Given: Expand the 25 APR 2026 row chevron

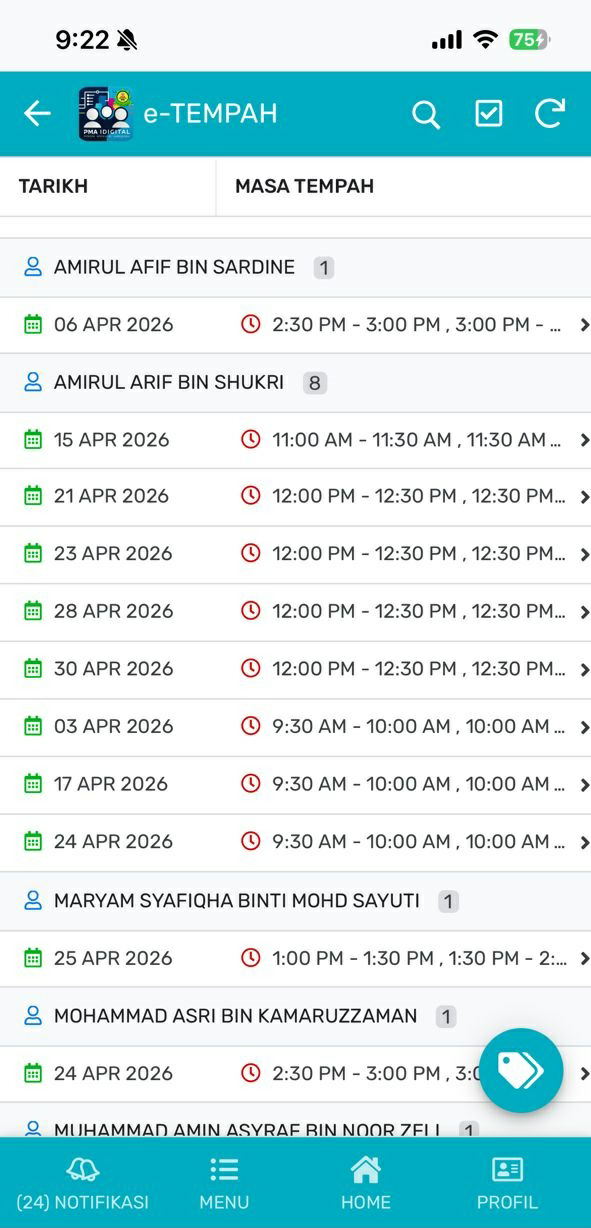Looking at the screenshot, I should (x=584, y=959).
